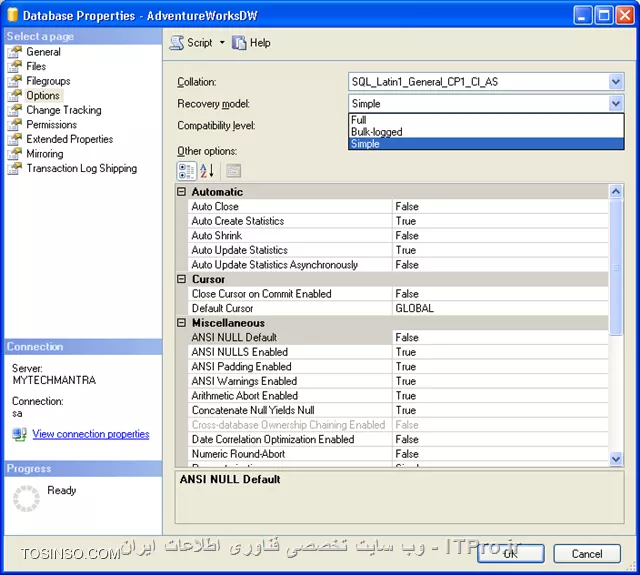Viewport: 640px width, 575px height.
Task: Click the Files page icon
Action: 15,66
